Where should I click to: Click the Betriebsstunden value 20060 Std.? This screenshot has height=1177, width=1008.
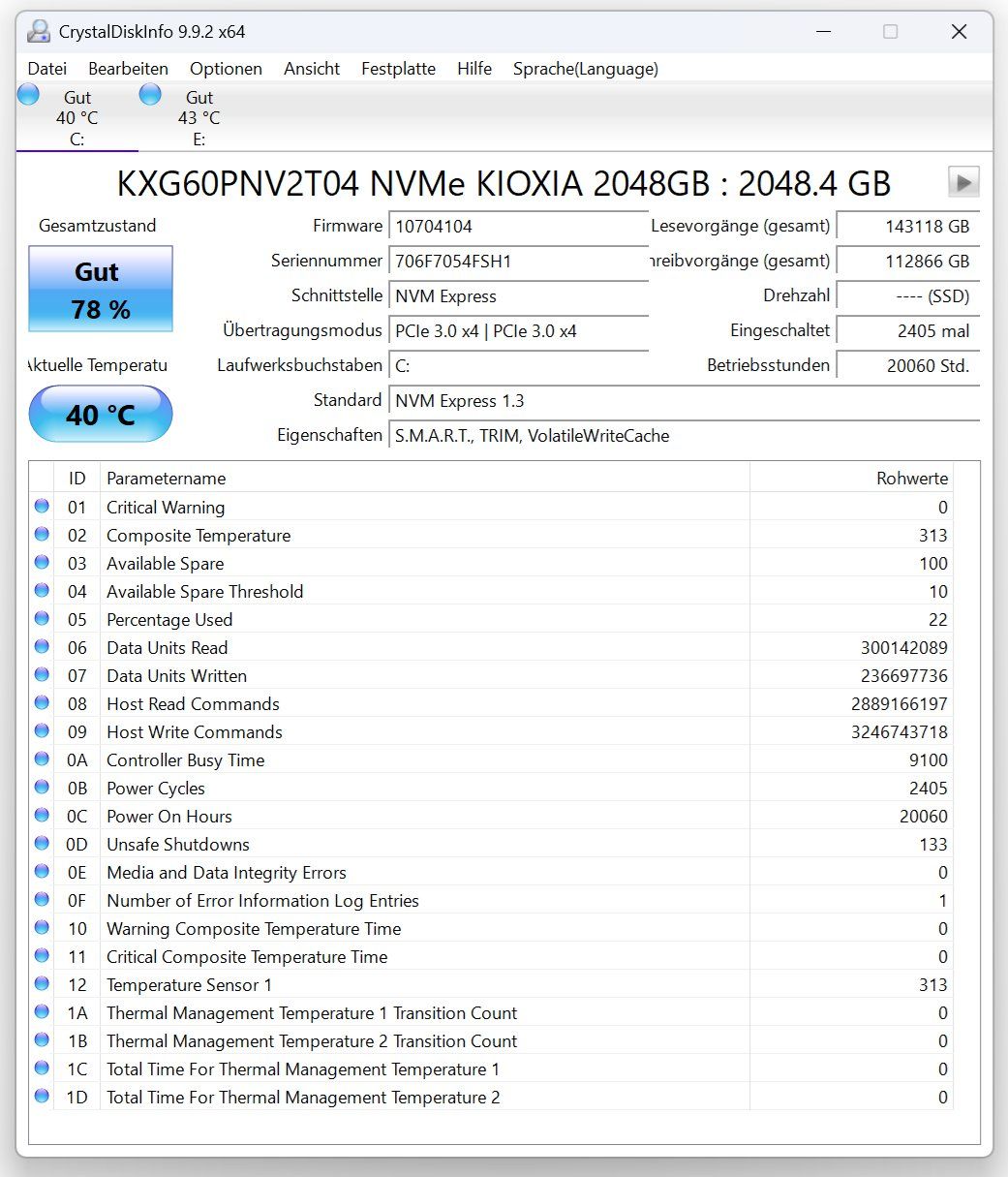(907, 365)
